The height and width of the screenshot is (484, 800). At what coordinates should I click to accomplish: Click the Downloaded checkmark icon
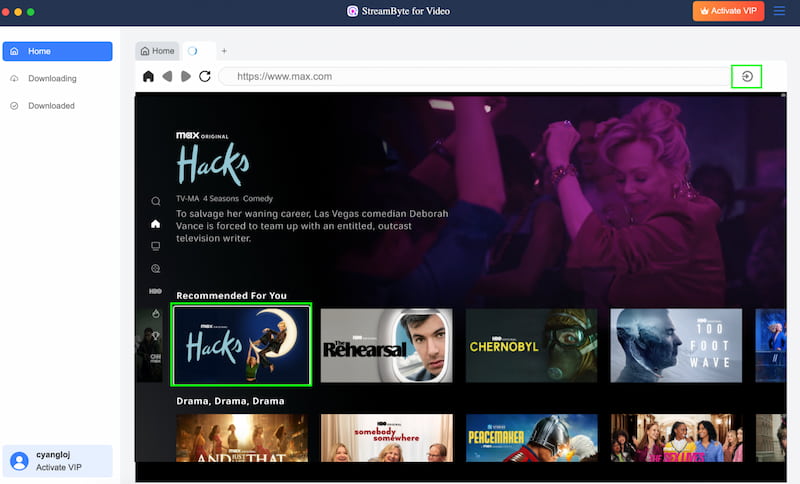[x=14, y=106]
